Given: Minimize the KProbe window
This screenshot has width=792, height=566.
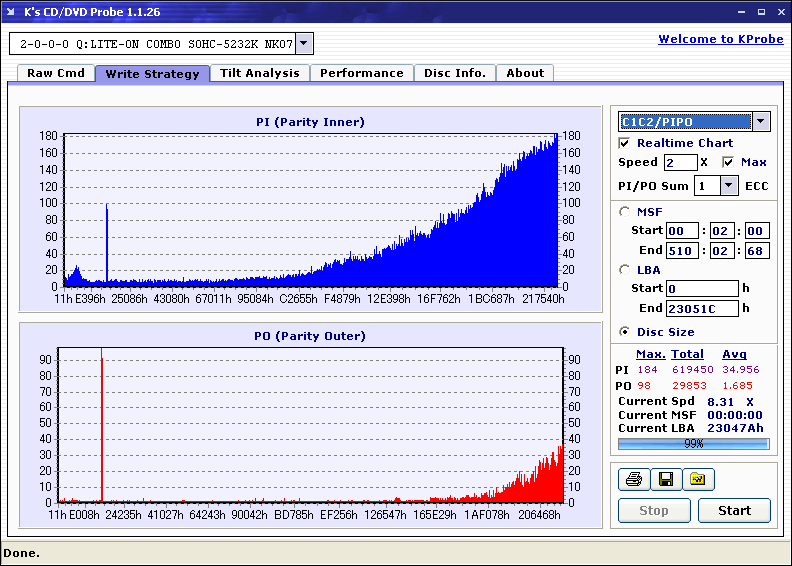Looking at the screenshot, I should click(741, 12).
